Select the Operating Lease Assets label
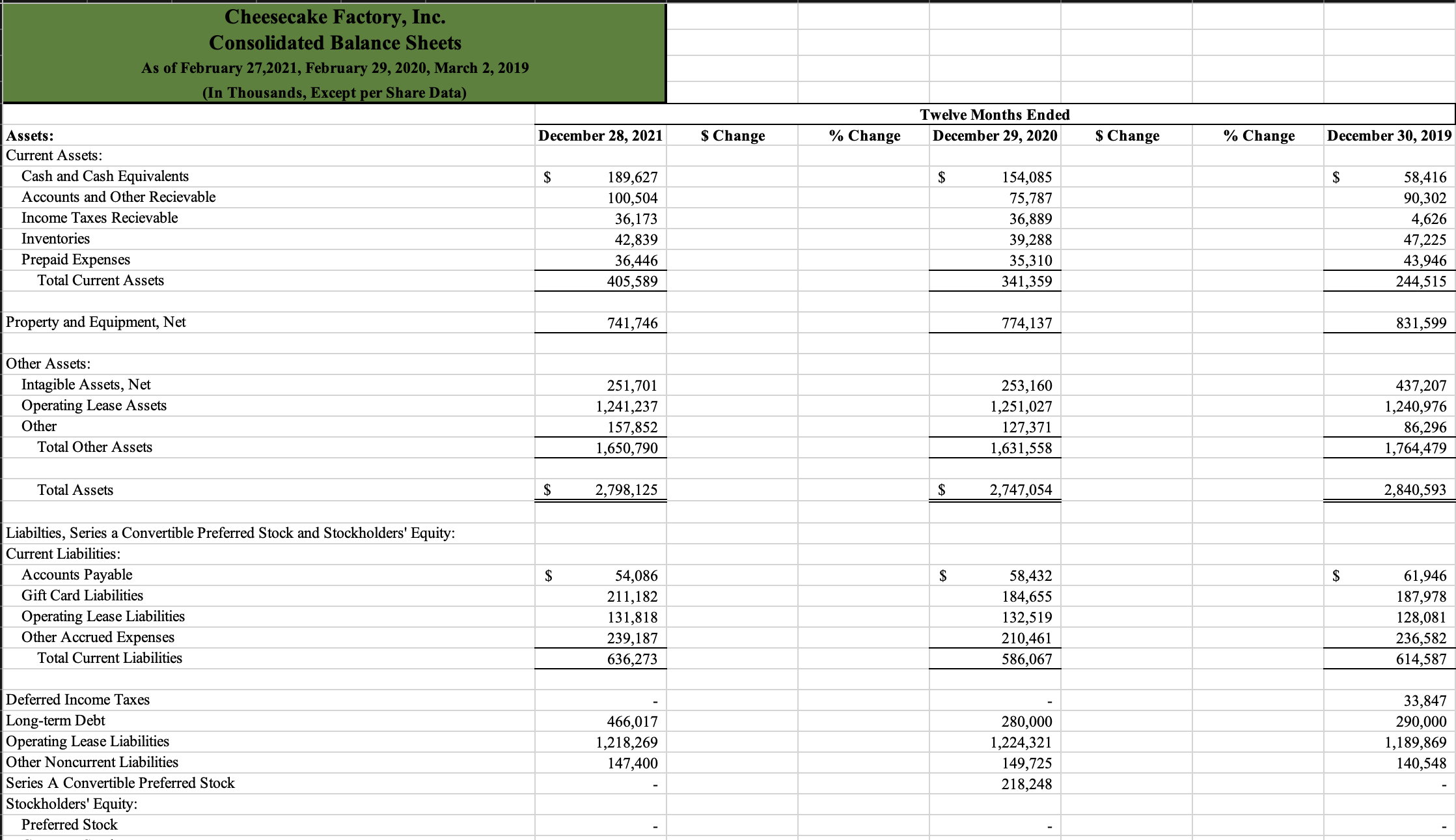 tap(94, 405)
